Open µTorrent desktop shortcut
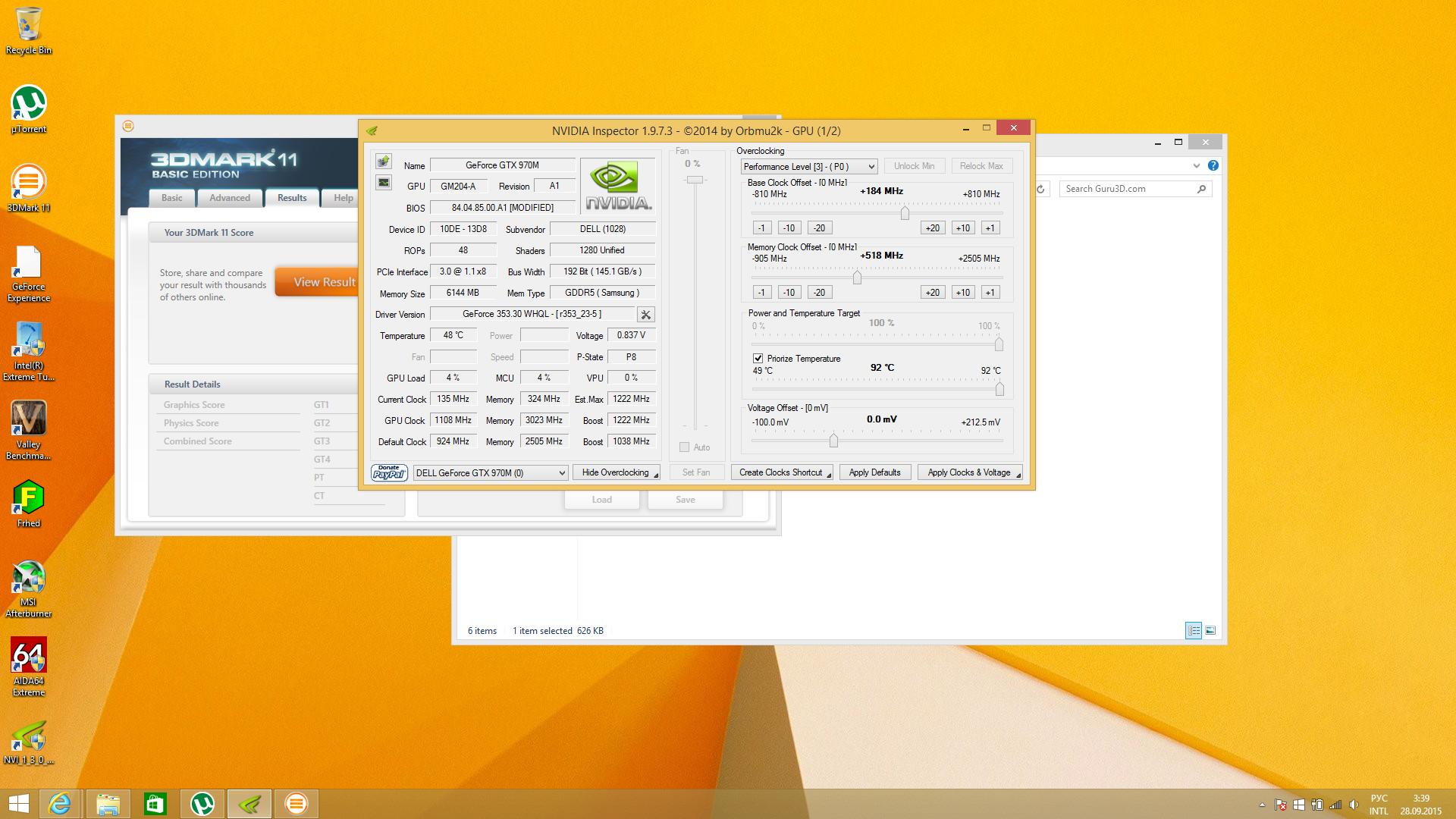Image resolution: width=1456 pixels, height=819 pixels. coord(29,110)
